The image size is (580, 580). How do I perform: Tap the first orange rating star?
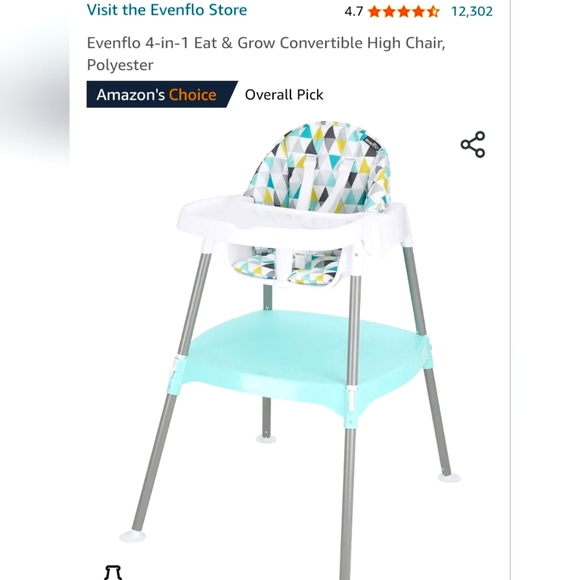pyautogui.click(x=374, y=11)
